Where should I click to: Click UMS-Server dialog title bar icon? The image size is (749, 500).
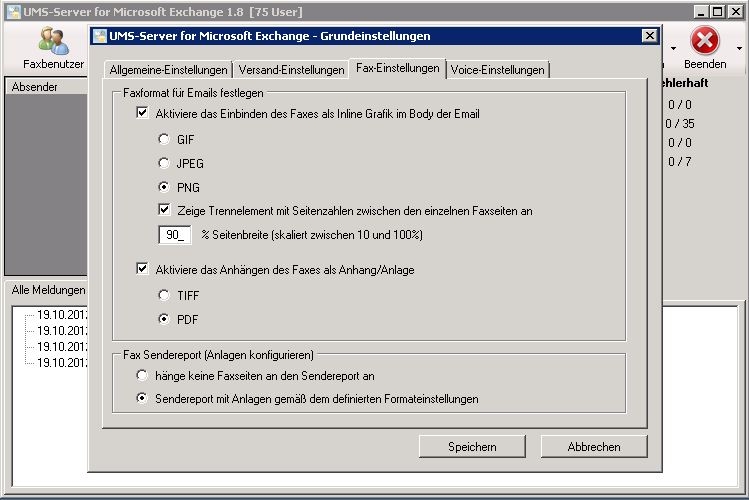100,36
